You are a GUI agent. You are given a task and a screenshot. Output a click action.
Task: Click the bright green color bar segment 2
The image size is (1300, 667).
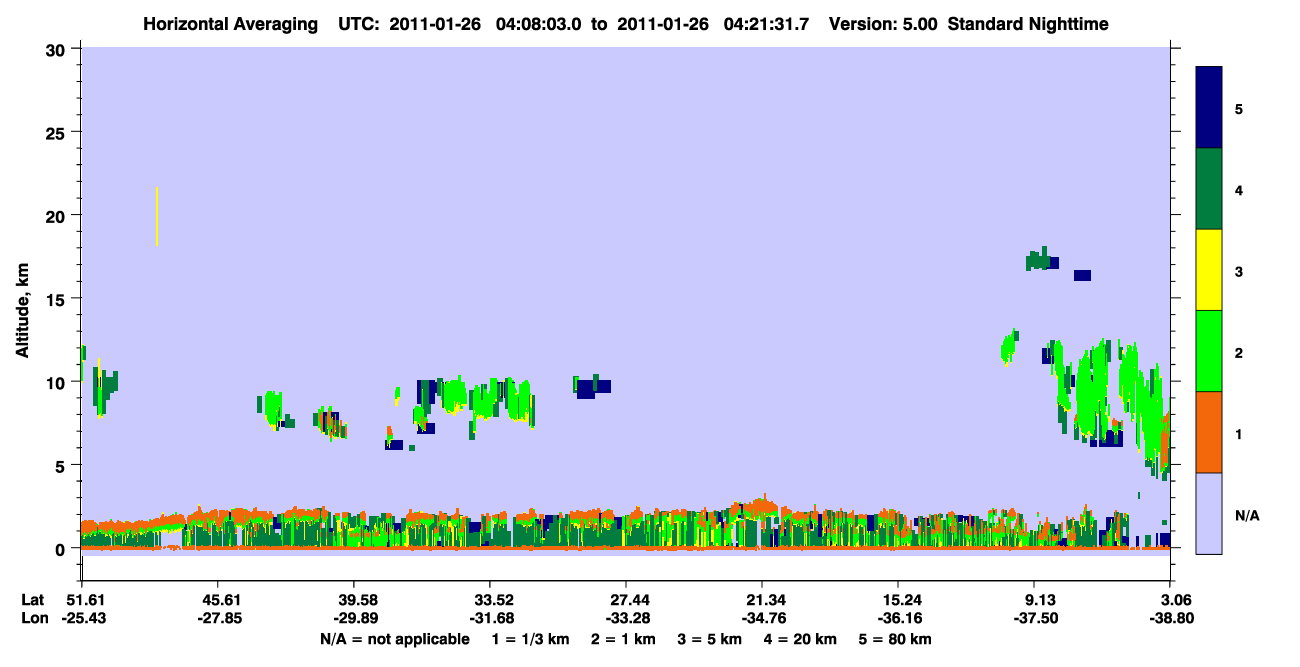pos(1209,351)
